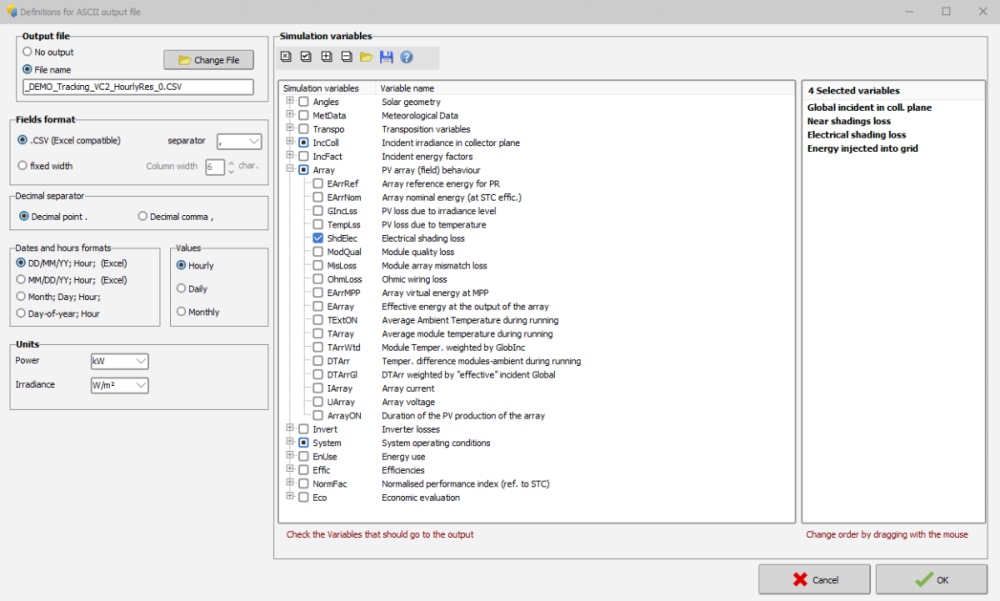Click the output file name field
The image size is (1000, 601).
pyautogui.click(x=137, y=87)
